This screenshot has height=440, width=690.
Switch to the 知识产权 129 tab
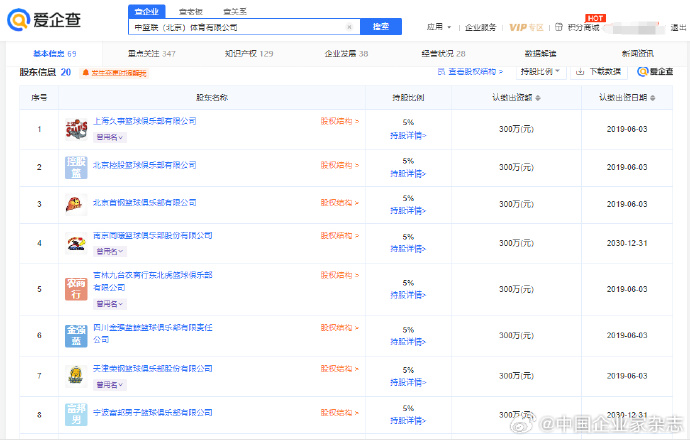(x=249, y=54)
